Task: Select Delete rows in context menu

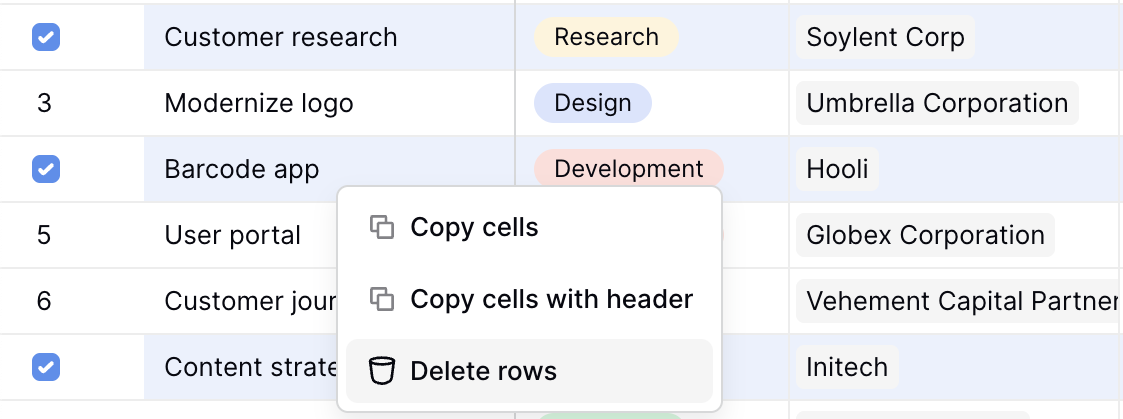Action: click(483, 371)
